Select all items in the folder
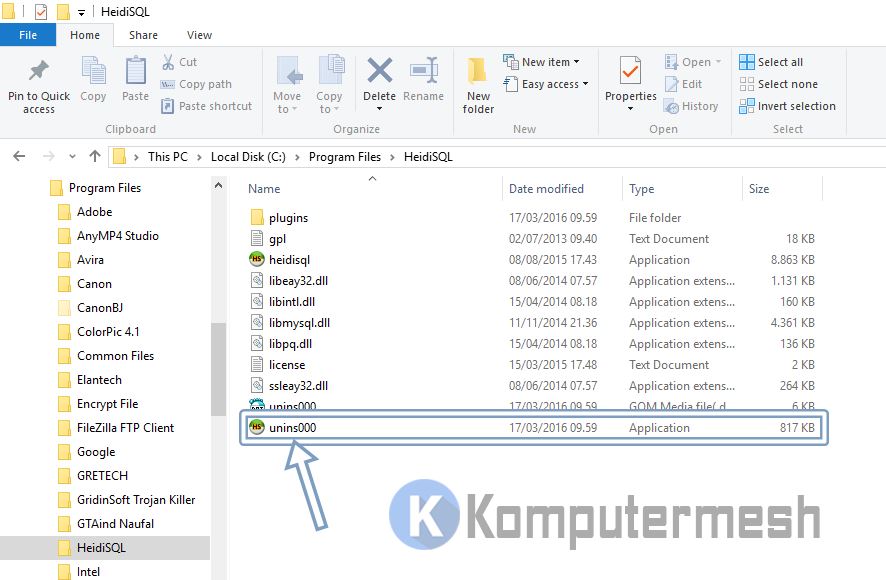Viewport: 886px width, 580px height. click(780, 61)
